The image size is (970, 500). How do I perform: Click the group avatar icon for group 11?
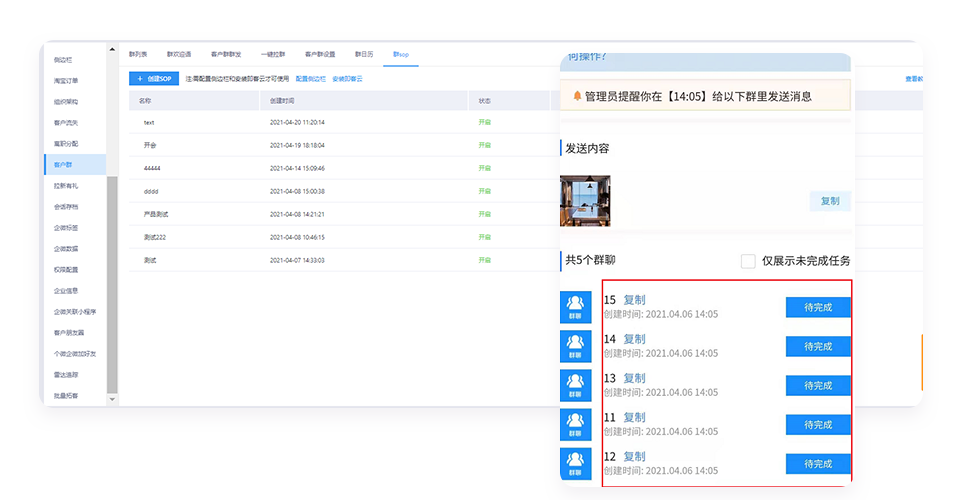575,424
